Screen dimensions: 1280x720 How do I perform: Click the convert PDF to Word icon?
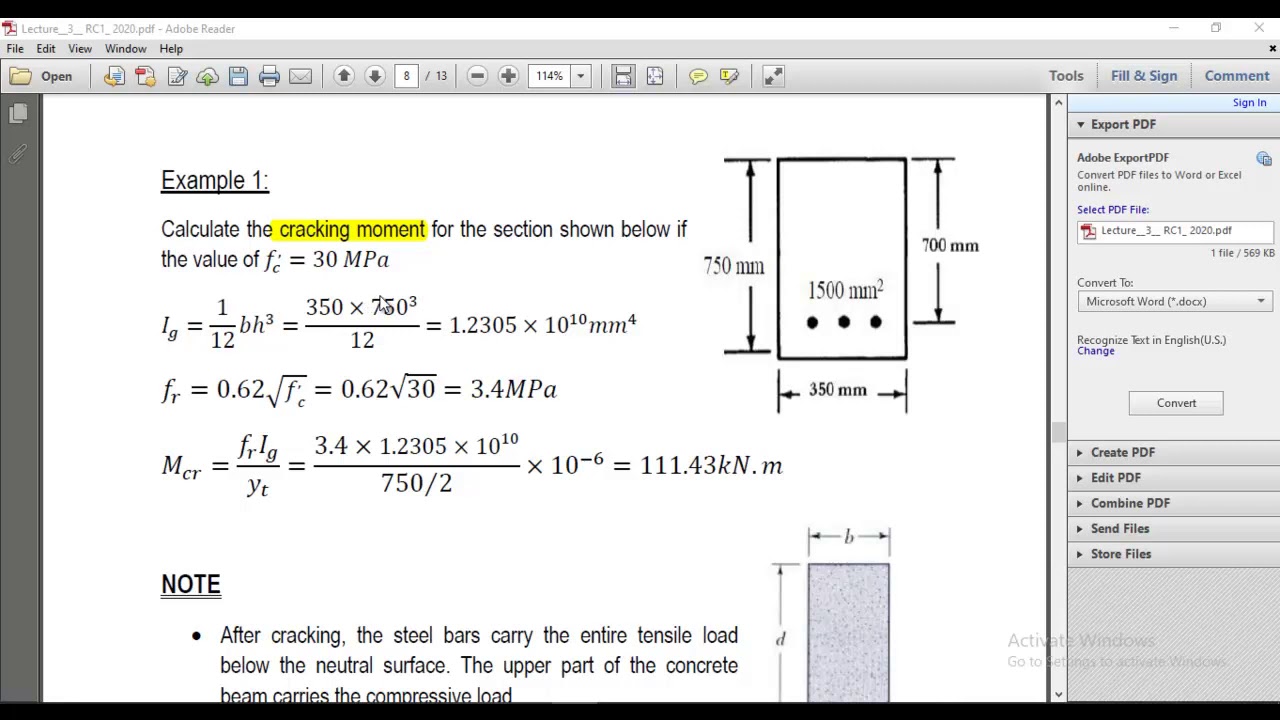tap(114, 76)
